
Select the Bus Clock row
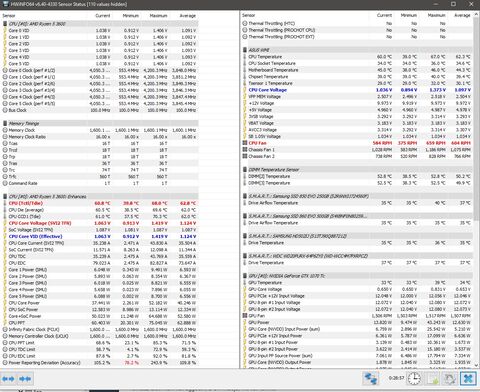[100, 110]
